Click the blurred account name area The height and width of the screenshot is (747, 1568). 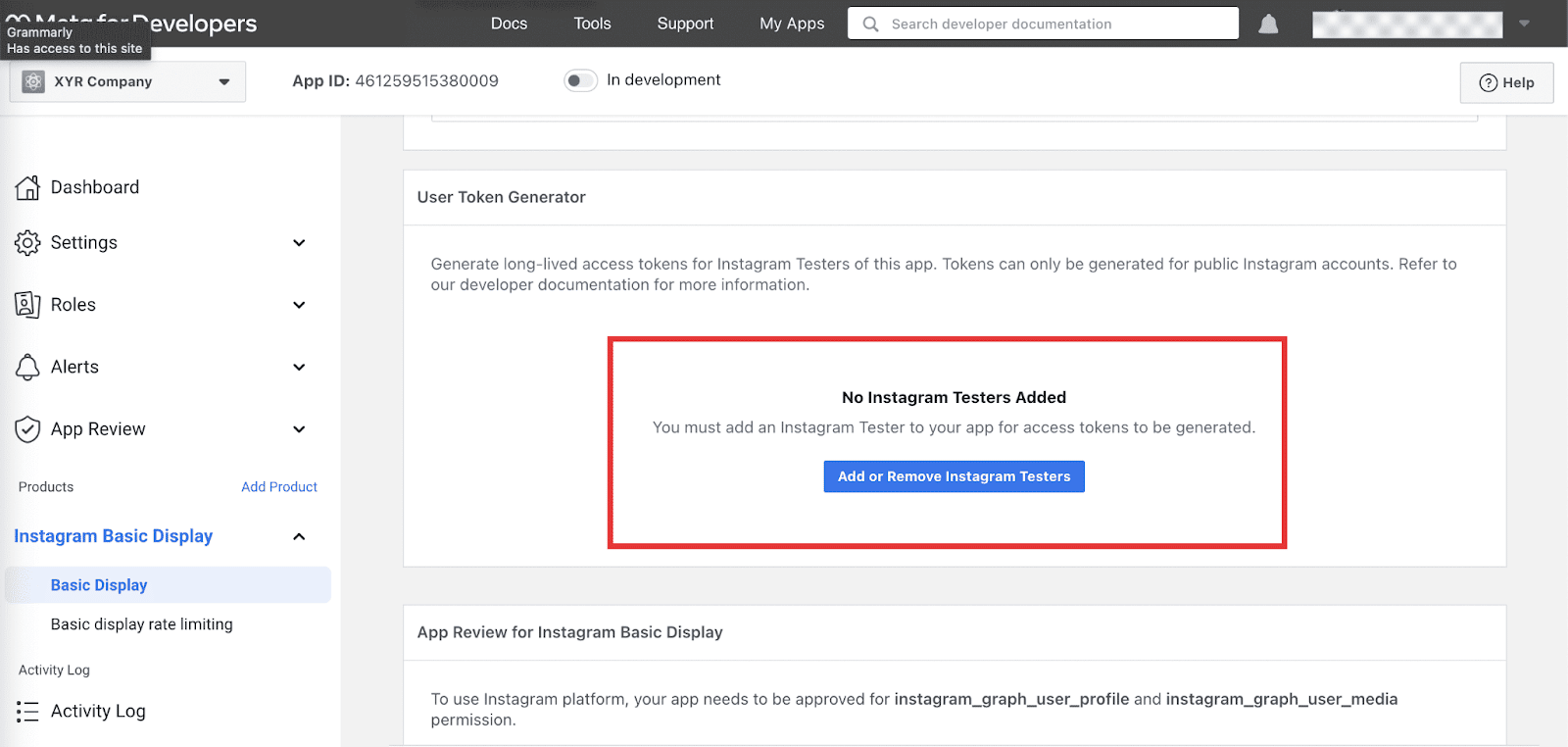click(x=1407, y=25)
